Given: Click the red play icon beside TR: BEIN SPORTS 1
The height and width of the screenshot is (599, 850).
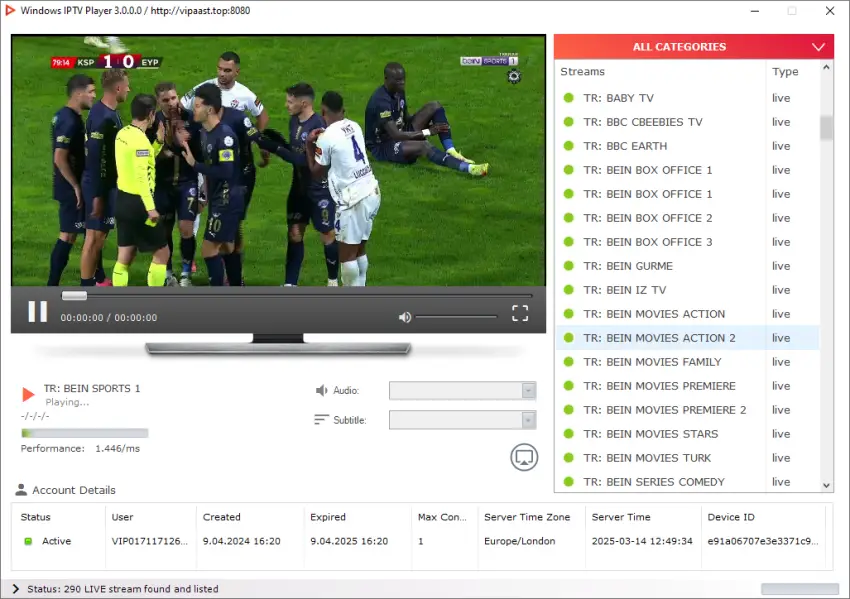Looking at the screenshot, I should coord(28,394).
